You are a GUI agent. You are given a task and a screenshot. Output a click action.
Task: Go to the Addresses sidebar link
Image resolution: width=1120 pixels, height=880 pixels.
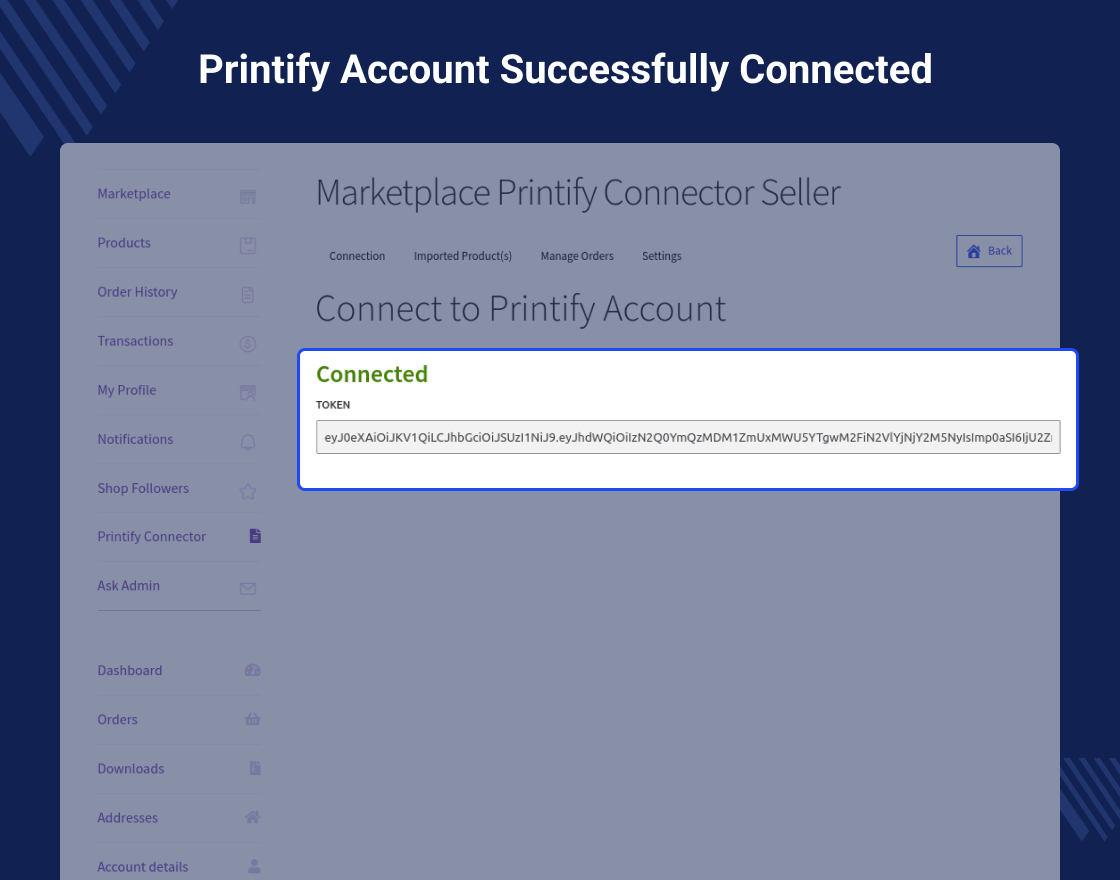(x=128, y=818)
